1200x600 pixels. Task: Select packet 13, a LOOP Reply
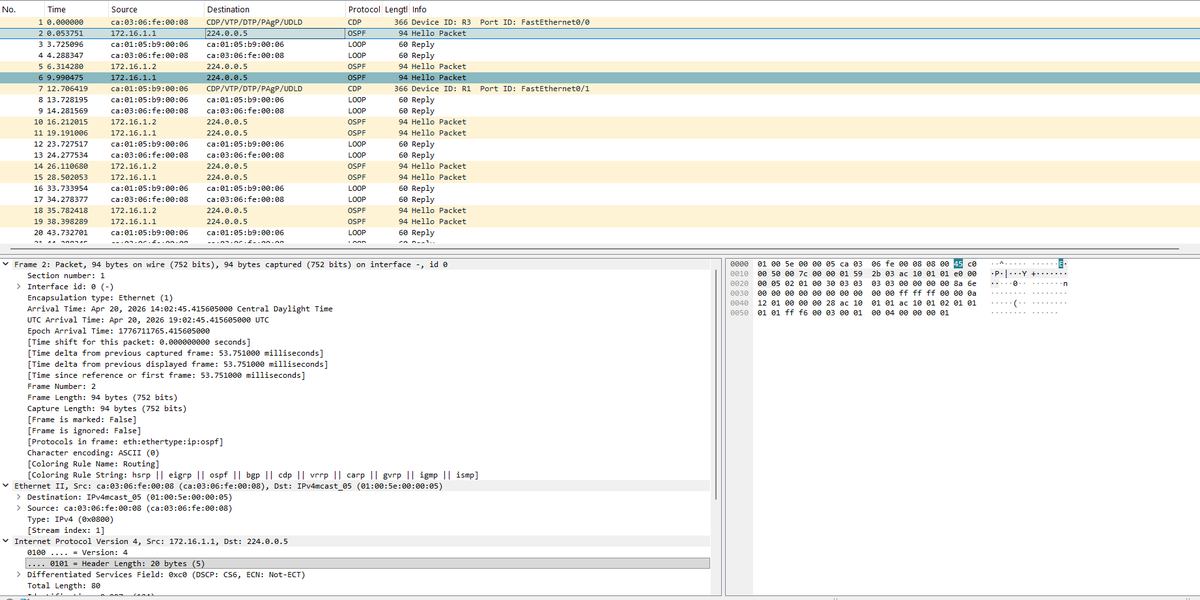tap(200, 155)
